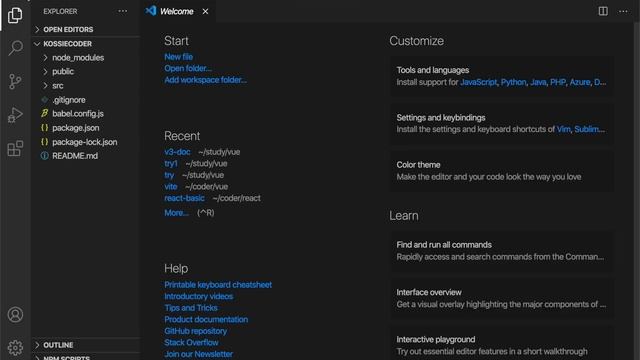Open recent vite project

171,187
